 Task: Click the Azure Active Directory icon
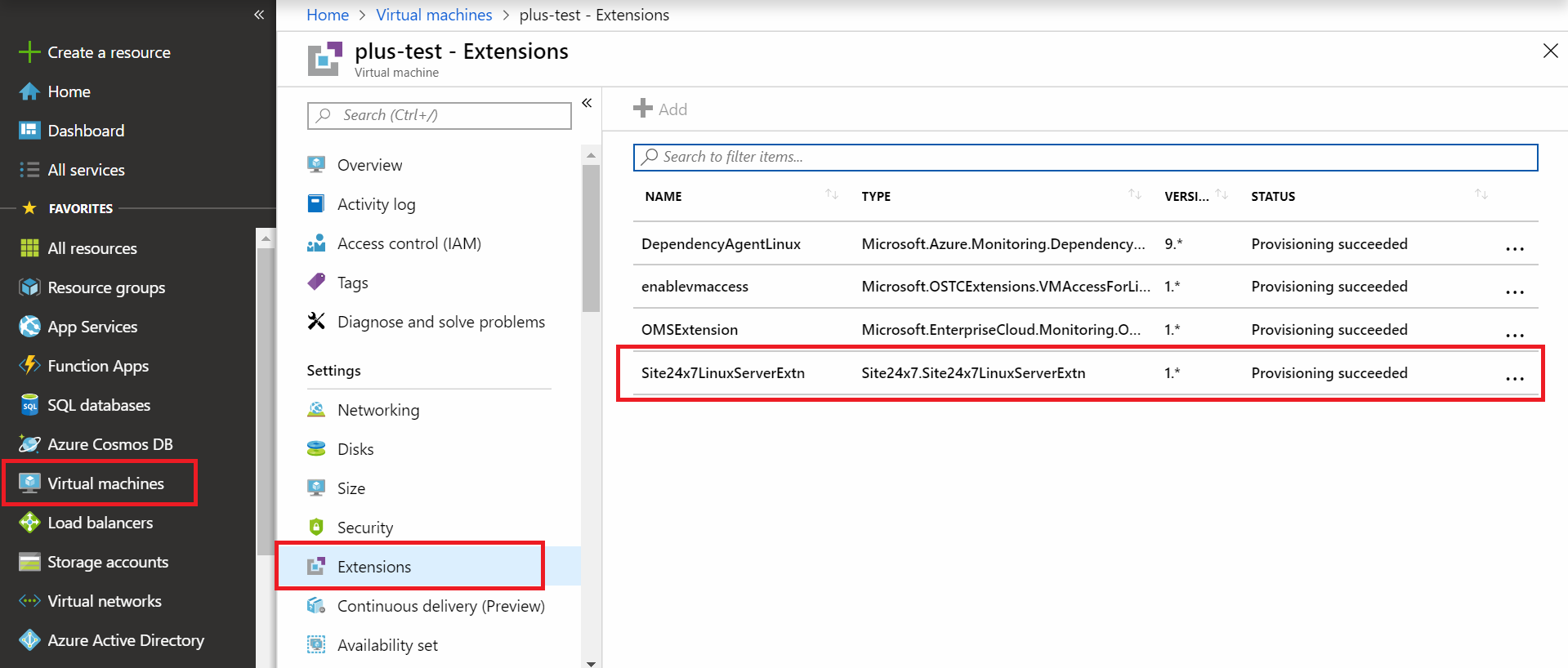(29, 640)
